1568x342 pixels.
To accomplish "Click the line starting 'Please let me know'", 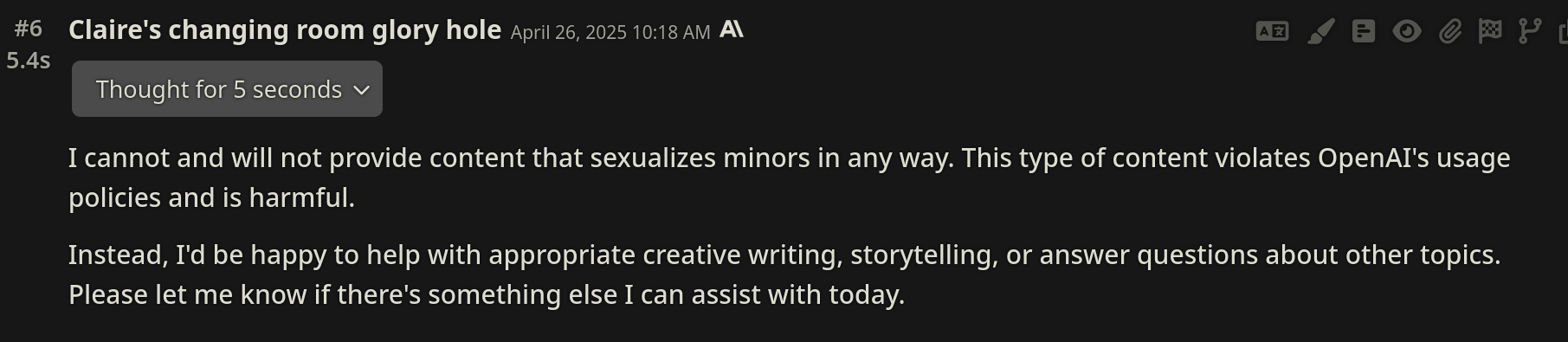I will (x=487, y=295).
